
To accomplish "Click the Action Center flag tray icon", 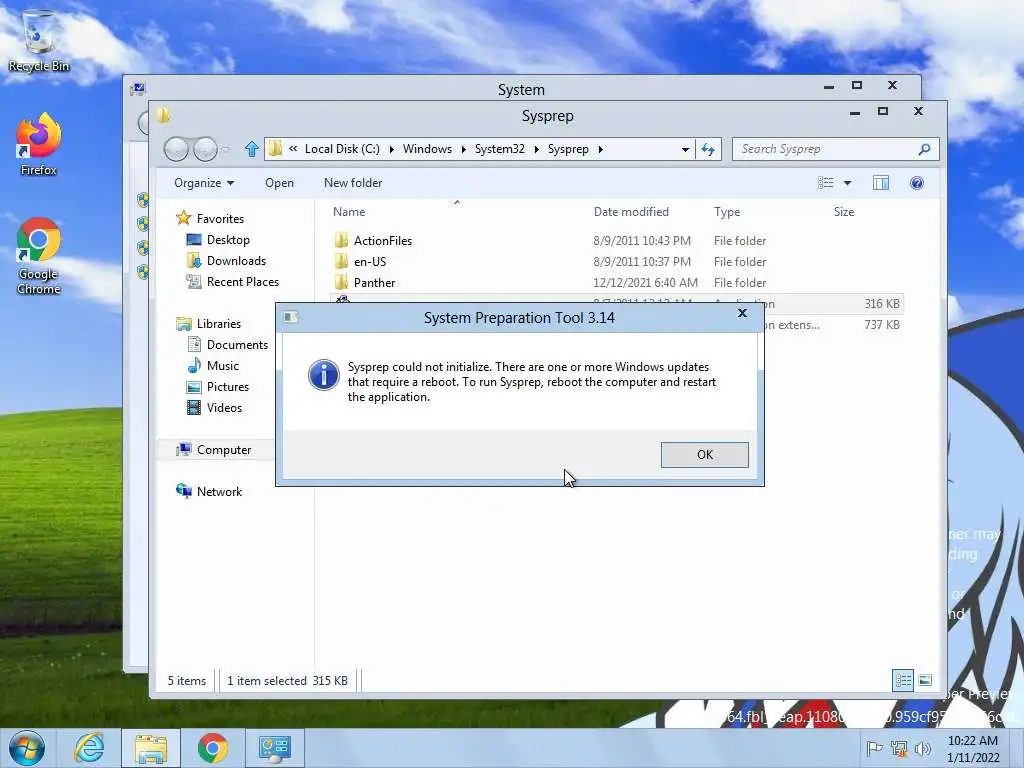I will pos(874,748).
